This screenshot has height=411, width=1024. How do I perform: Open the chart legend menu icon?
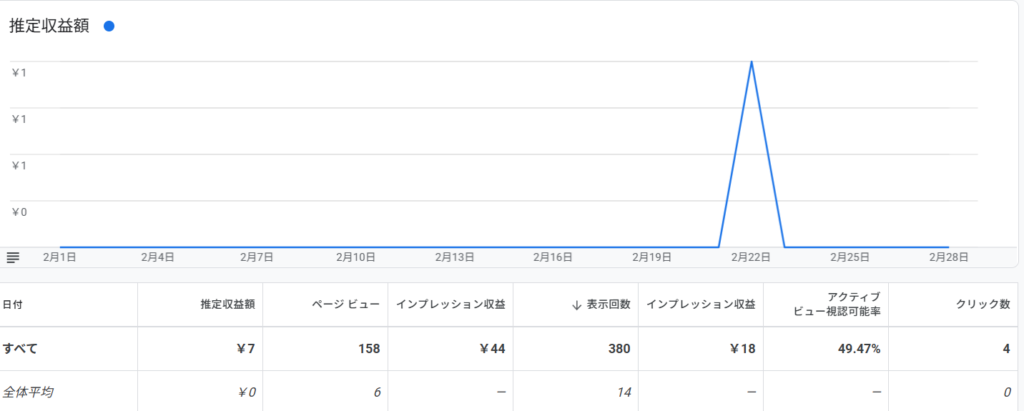coord(13,257)
